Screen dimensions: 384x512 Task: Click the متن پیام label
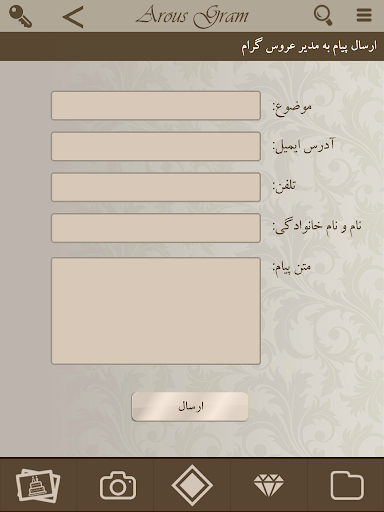[292, 268]
